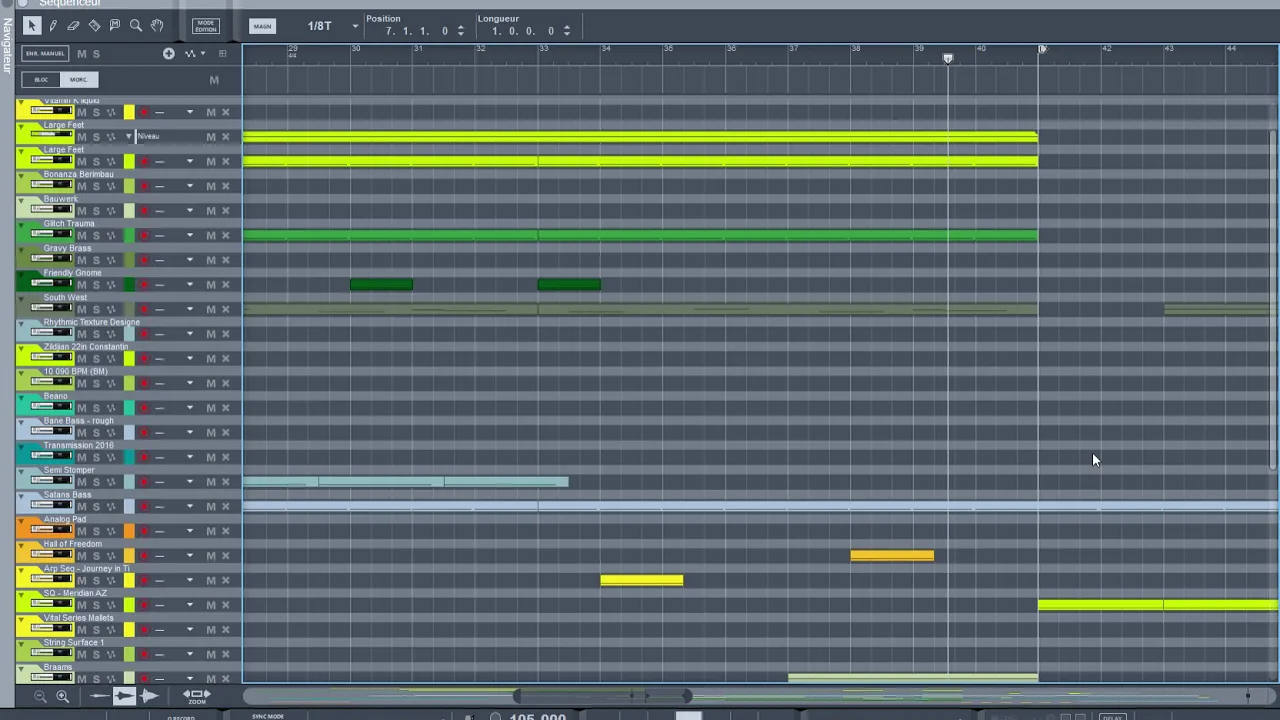Collapse the Bauwerk track triangle
Viewport: 1280px width, 720px height.
(21, 201)
